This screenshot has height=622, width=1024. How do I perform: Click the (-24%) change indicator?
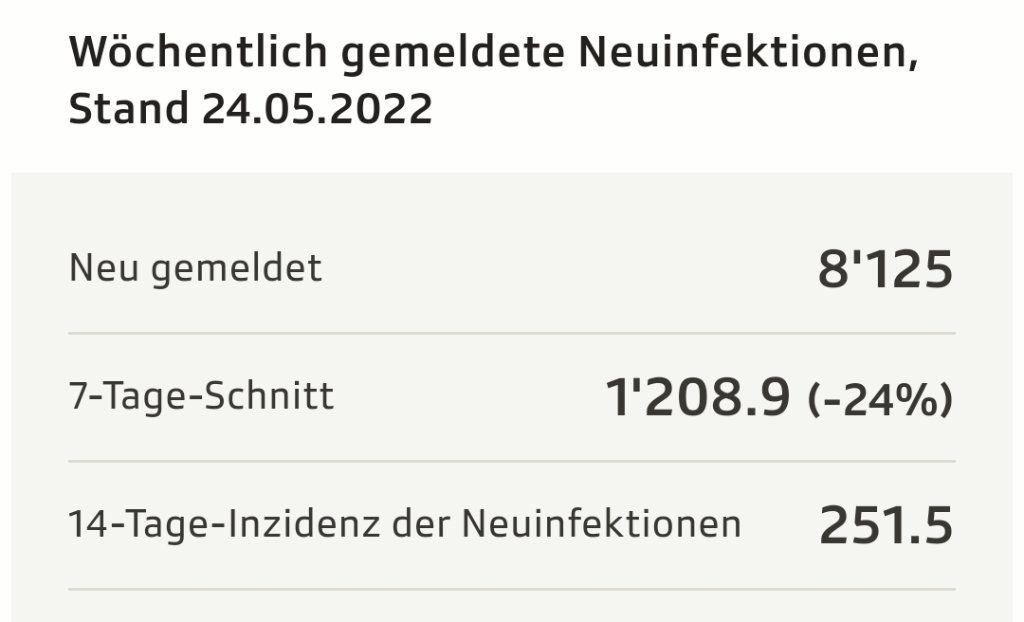pyautogui.click(x=880, y=399)
